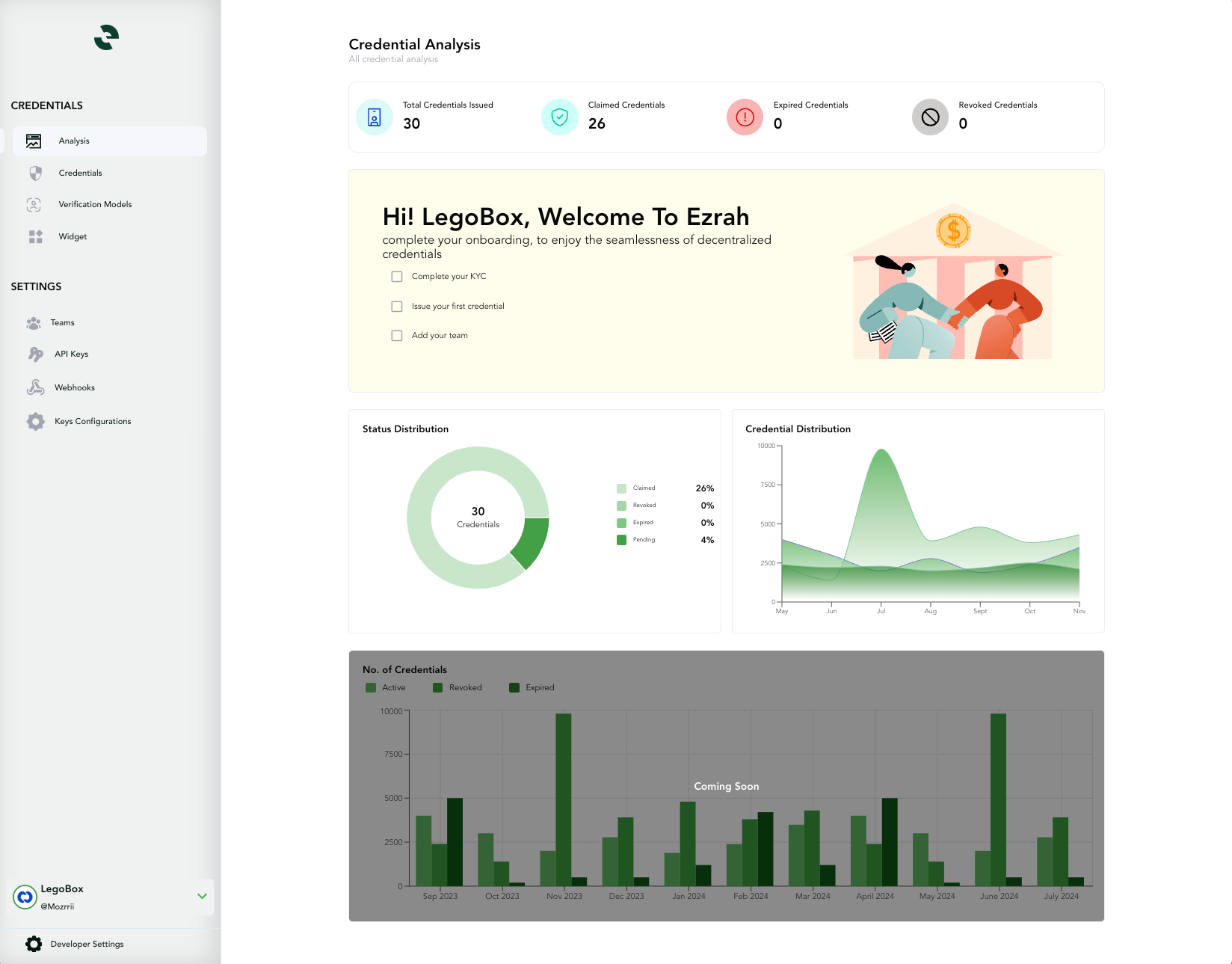Select the API Keys key icon
Screen dimensions: 1232x964
click(x=35, y=354)
